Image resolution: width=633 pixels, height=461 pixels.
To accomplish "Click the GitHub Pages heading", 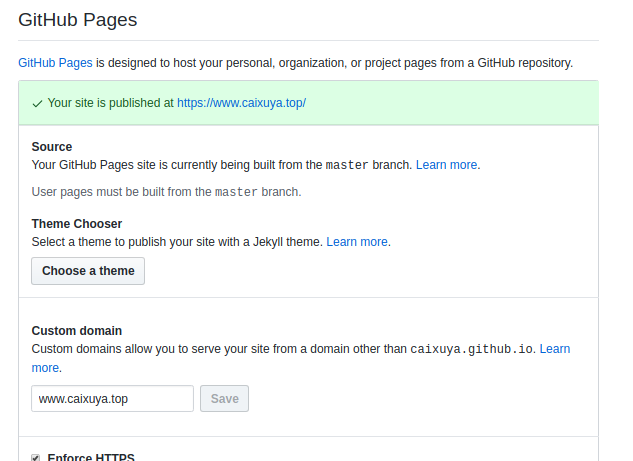I will tap(78, 20).
